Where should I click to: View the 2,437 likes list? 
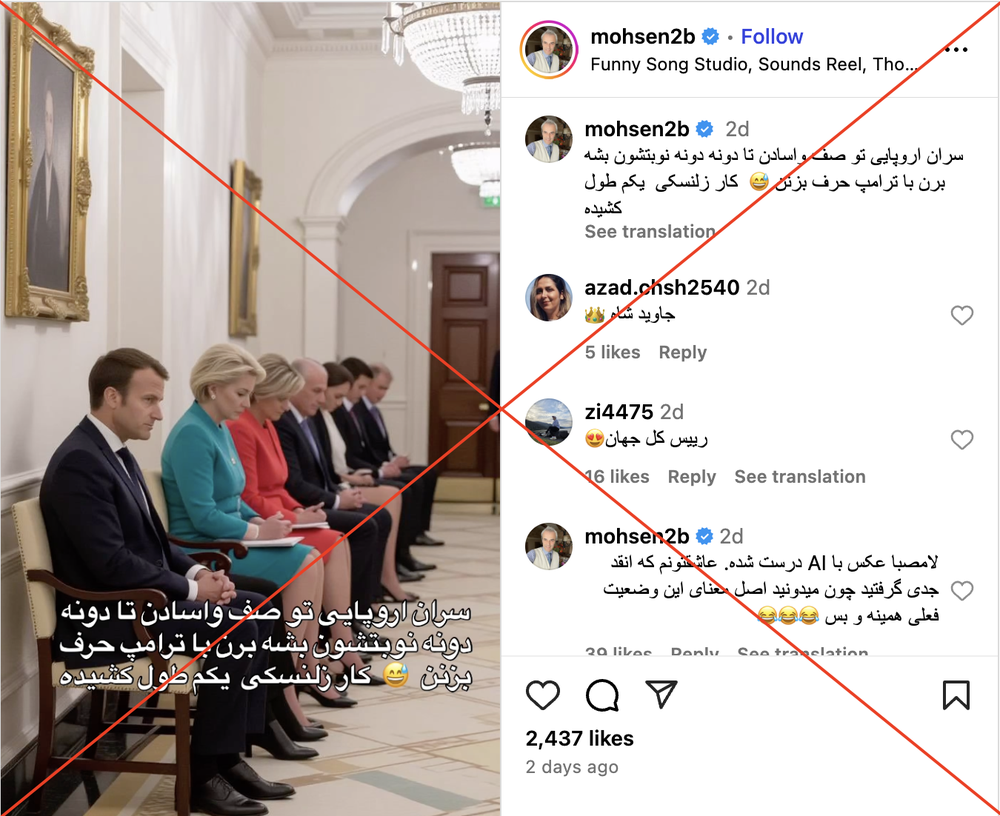pyautogui.click(x=579, y=738)
